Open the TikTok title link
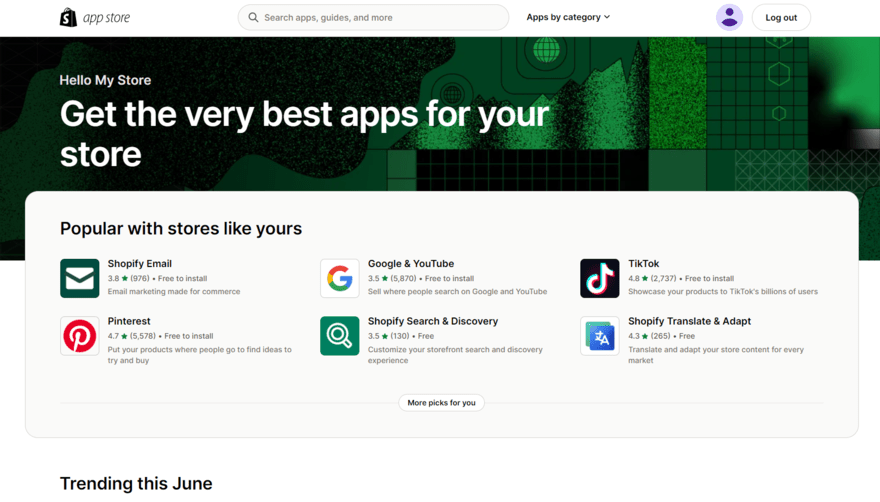Screen dimensions: 880x502 pyautogui.click(x=643, y=263)
